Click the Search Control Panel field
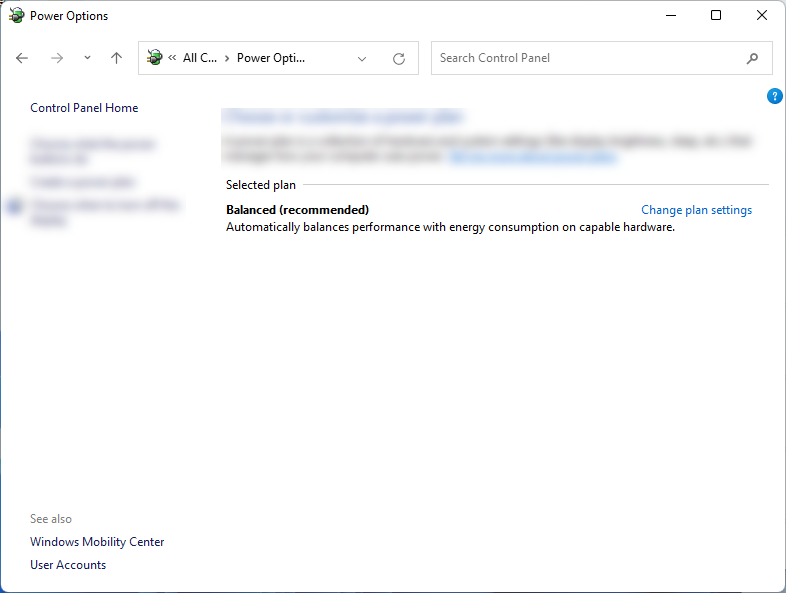786x593 pixels. tap(602, 58)
